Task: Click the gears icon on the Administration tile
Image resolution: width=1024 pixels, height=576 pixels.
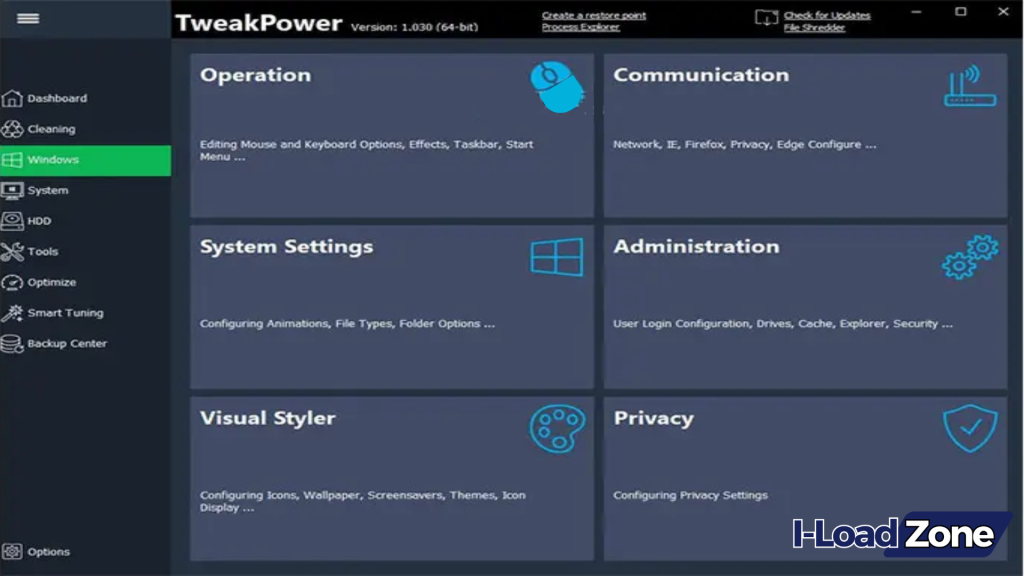Action: 967,257
